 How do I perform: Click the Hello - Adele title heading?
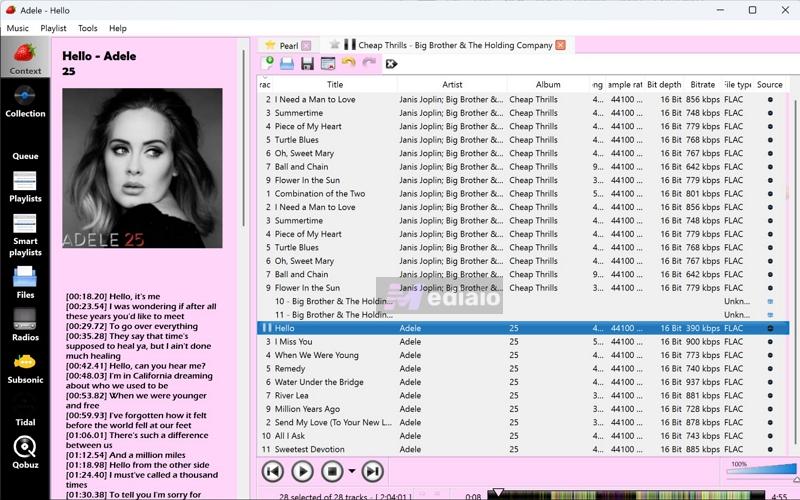pos(99,56)
